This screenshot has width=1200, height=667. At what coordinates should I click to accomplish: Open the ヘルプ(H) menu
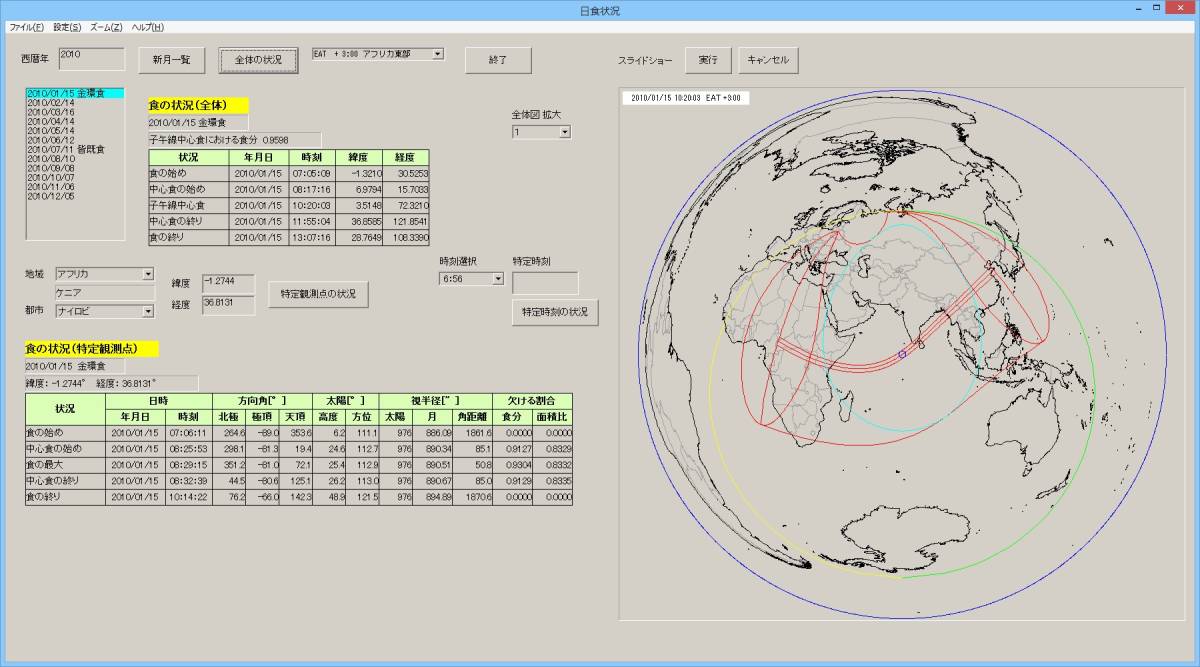(147, 27)
